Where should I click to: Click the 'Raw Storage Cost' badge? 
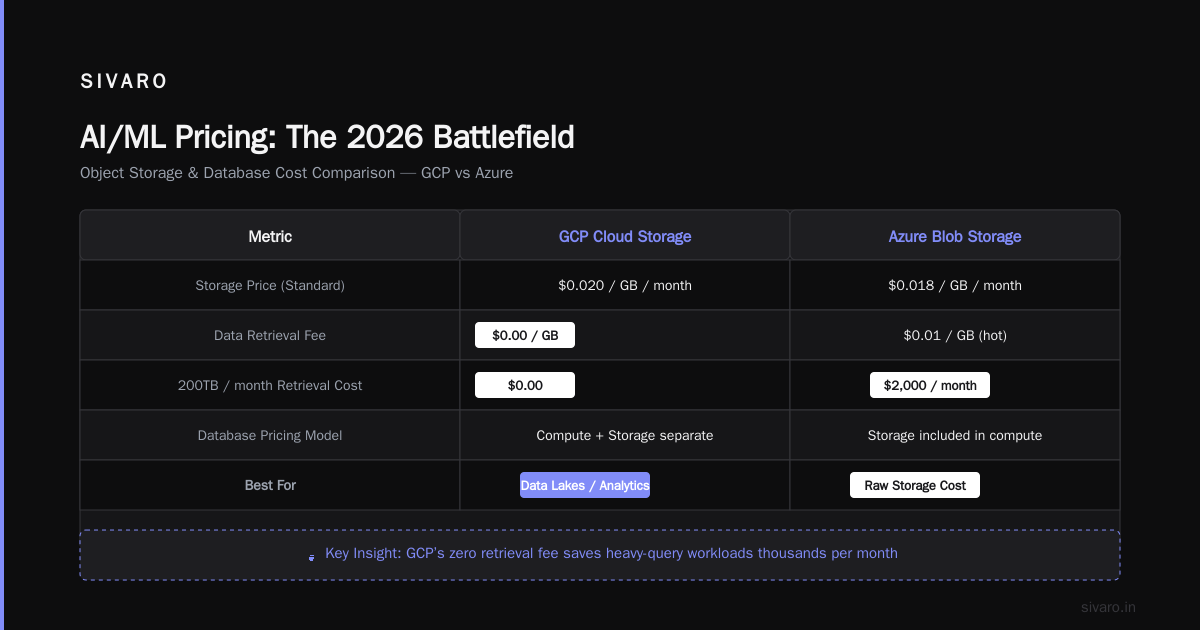tap(915, 486)
